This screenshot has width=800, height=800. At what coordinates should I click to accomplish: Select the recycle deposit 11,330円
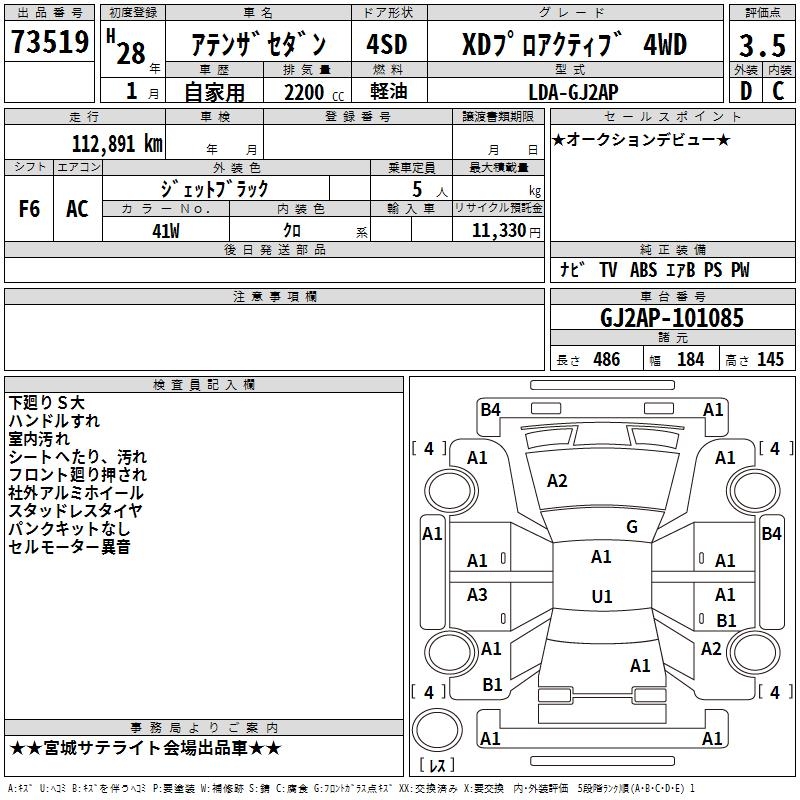(506, 231)
